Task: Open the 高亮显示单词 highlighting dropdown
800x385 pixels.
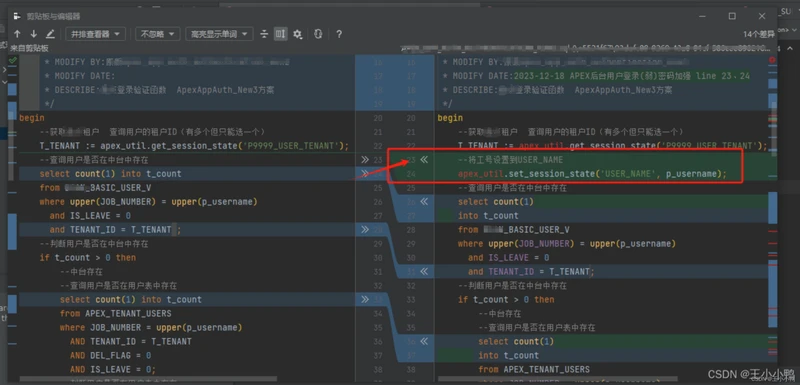Action: point(219,34)
